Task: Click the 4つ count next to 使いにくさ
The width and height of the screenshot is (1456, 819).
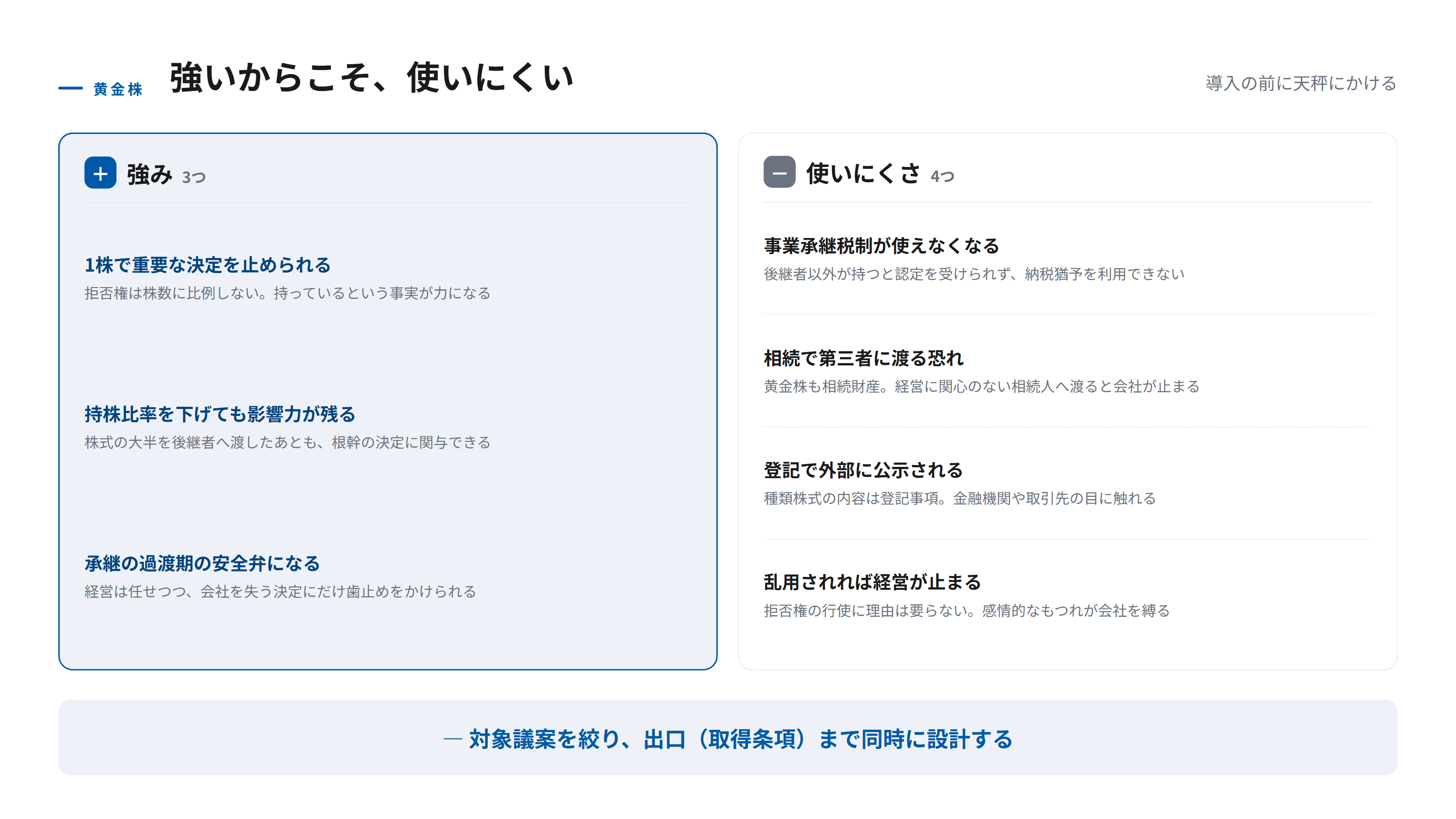Action: (x=942, y=177)
